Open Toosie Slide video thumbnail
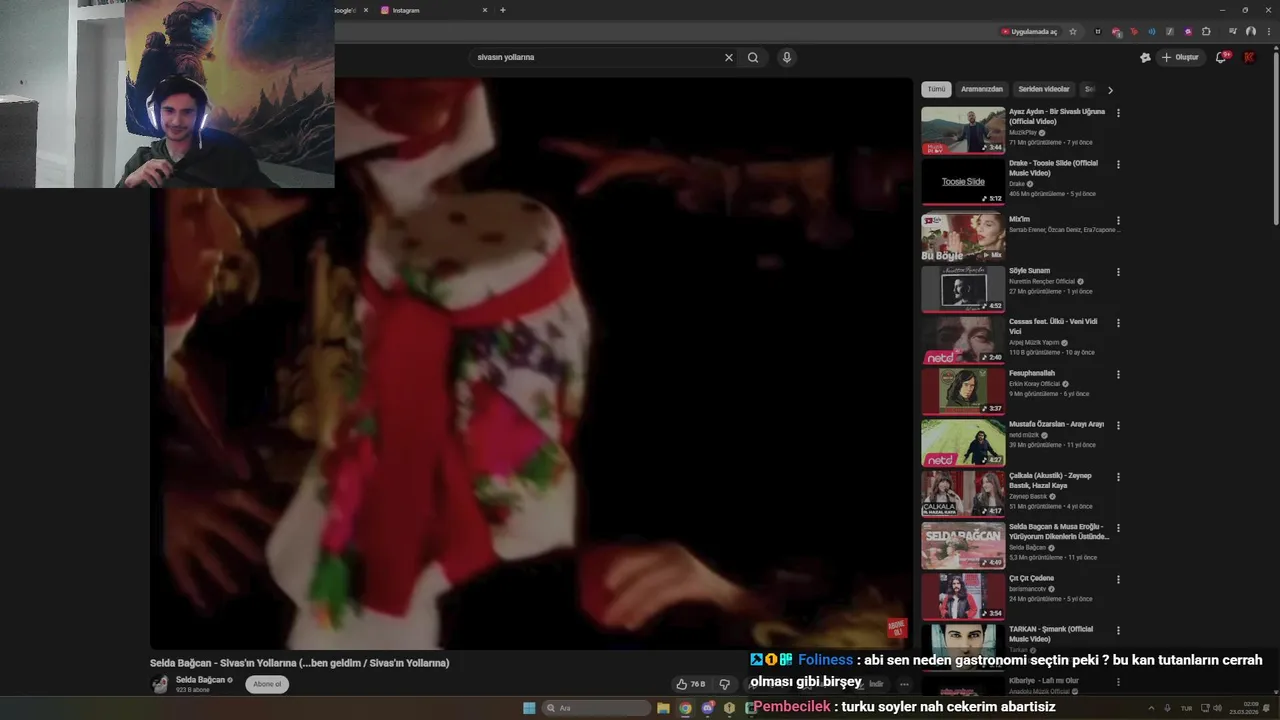The height and width of the screenshot is (720, 1280). 963,182
